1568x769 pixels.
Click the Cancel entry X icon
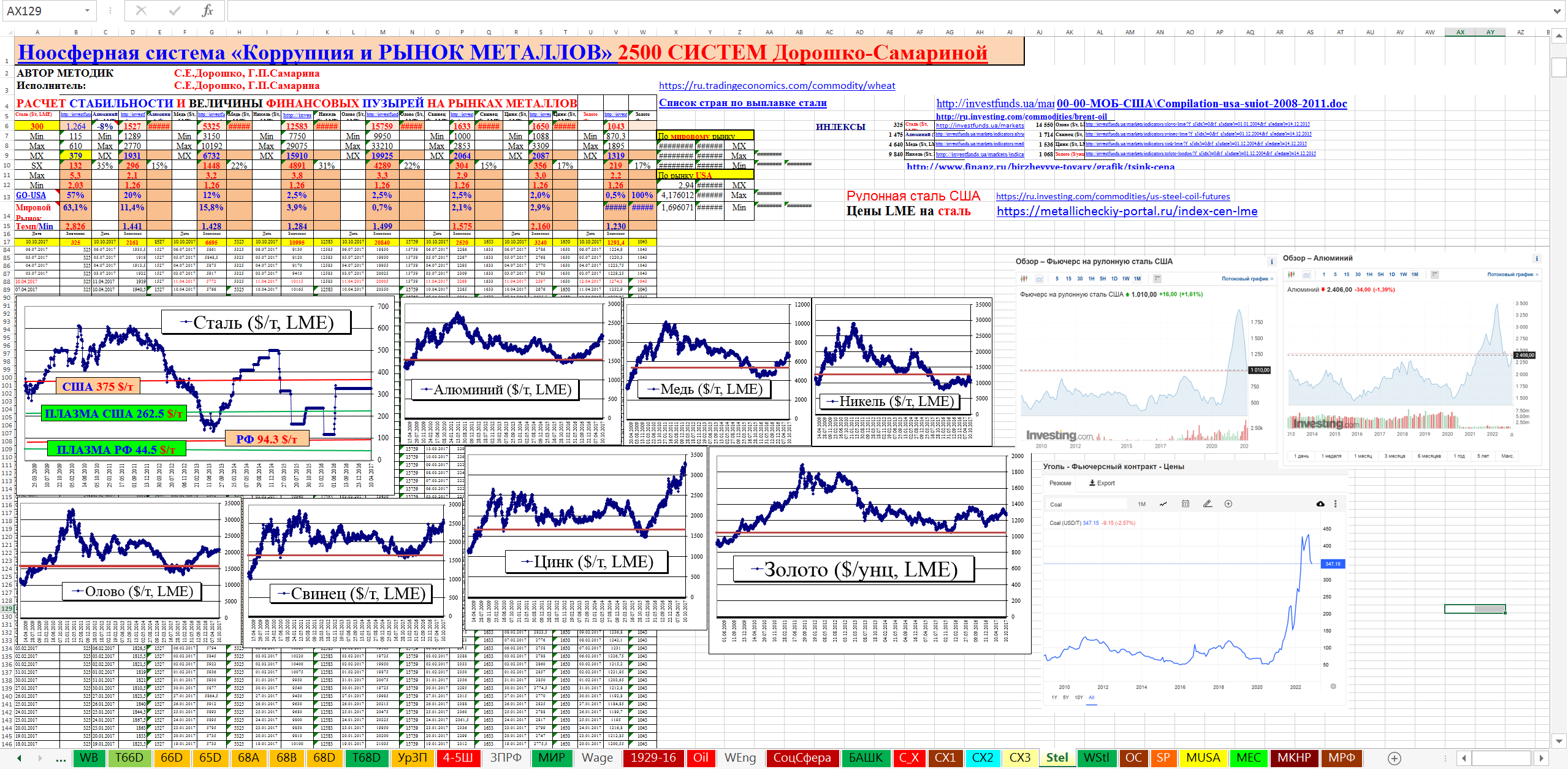click(x=141, y=10)
